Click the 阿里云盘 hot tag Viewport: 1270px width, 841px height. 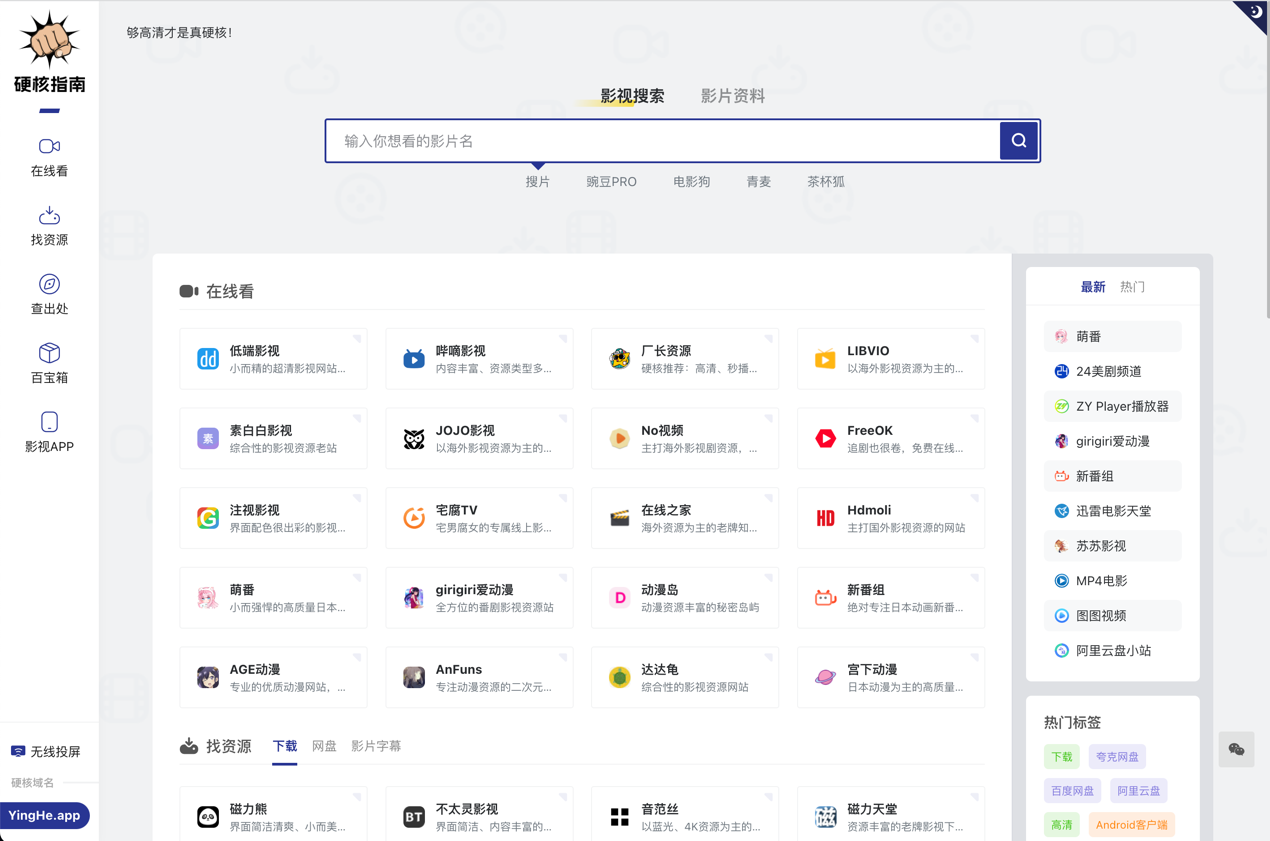tap(1139, 791)
